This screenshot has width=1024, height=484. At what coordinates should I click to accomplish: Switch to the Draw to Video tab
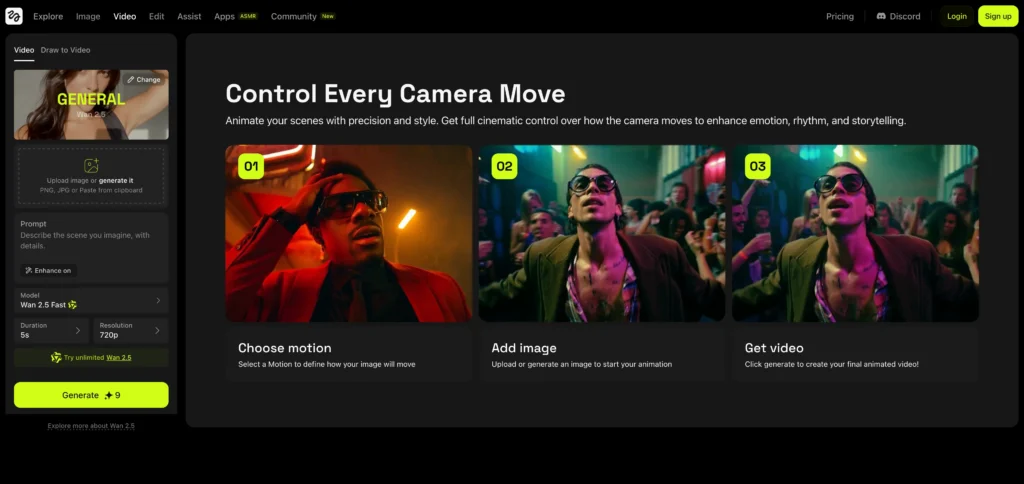coord(65,49)
